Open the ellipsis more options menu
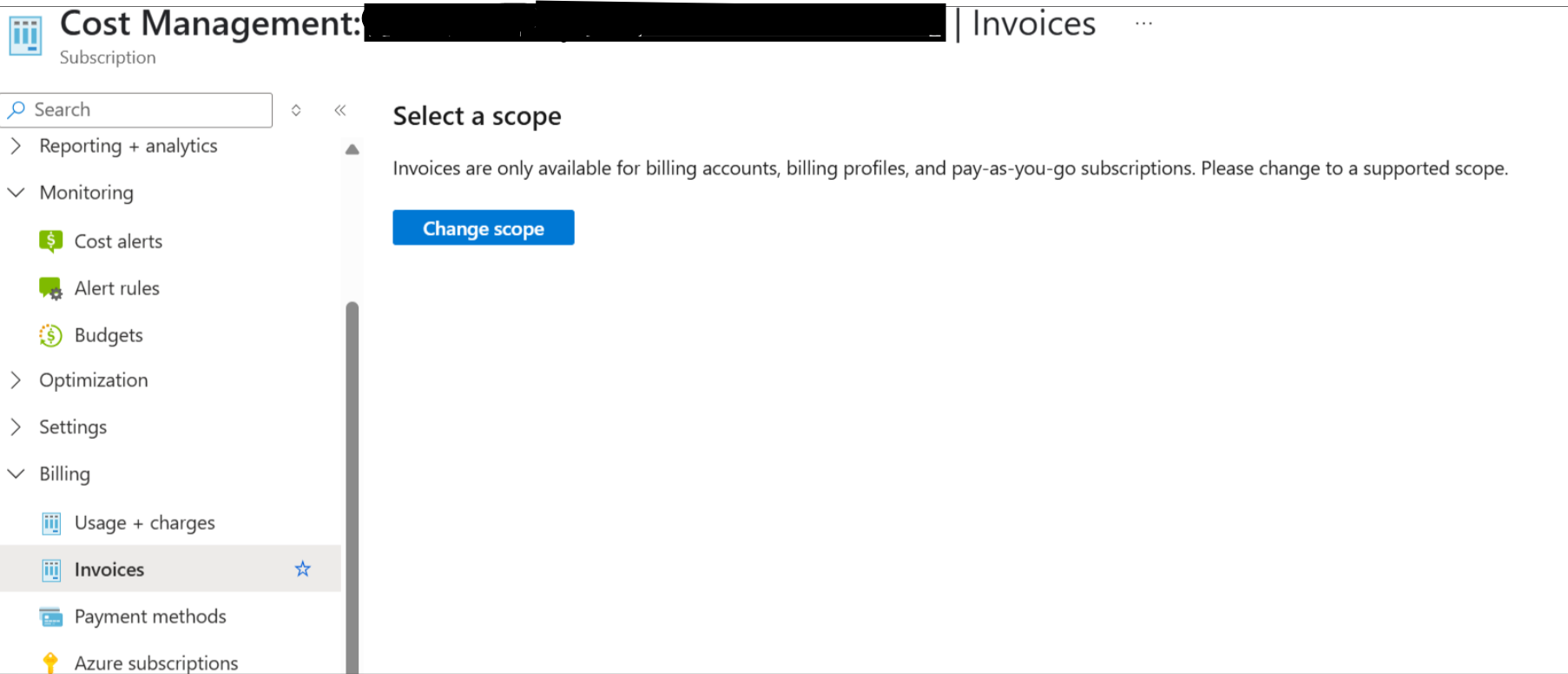This screenshot has height=674, width=1568. click(1143, 23)
